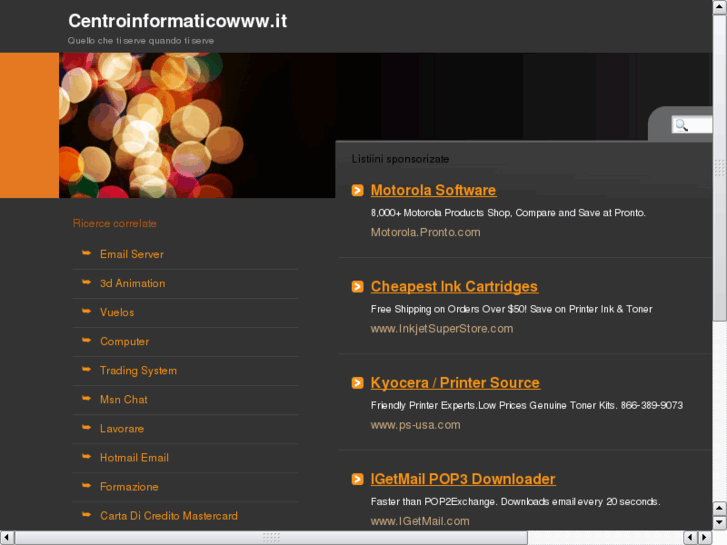Click the Friendly Printer Experts description text
Image resolution: width=727 pixels, height=545 pixels.
(x=526, y=405)
